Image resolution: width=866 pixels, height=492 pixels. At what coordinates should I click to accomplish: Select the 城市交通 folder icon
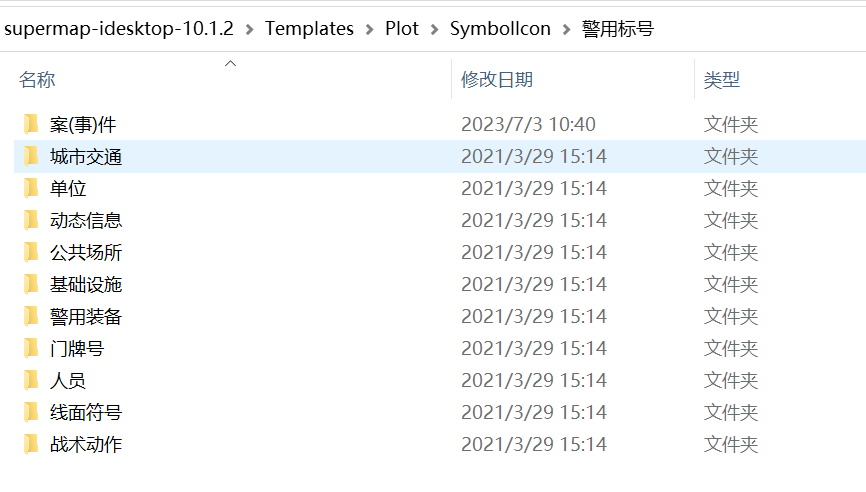[31, 157]
